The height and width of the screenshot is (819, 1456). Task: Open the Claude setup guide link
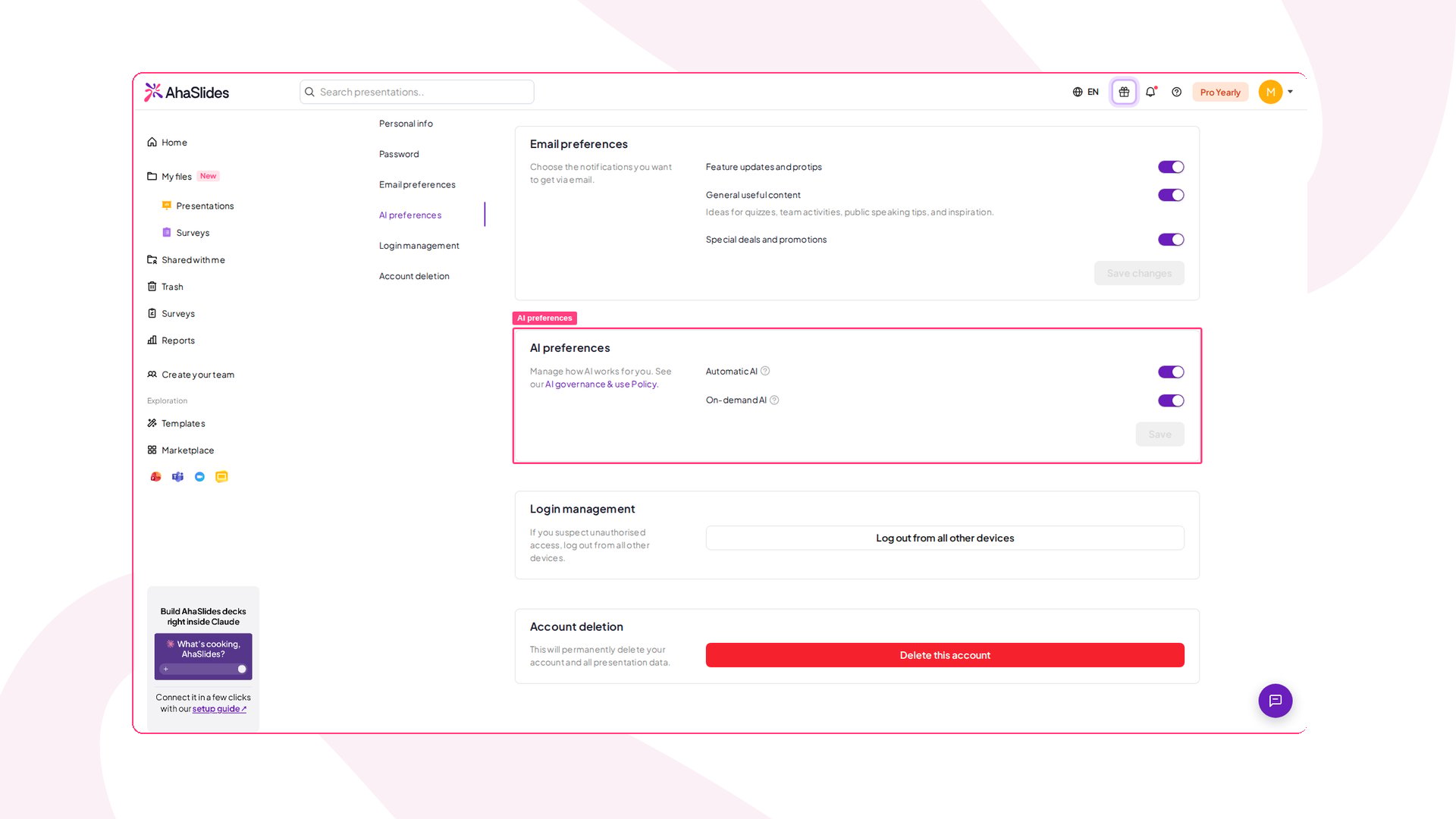[219, 709]
